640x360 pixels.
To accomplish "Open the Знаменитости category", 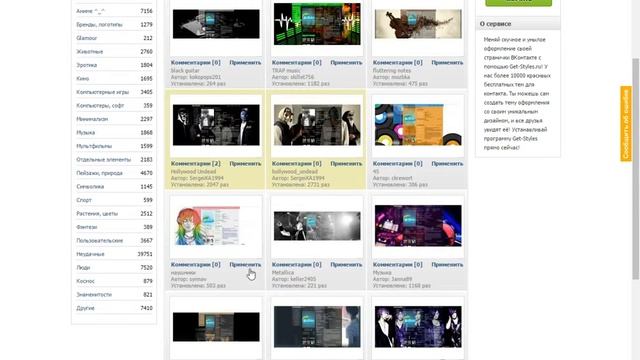I will [94, 294].
